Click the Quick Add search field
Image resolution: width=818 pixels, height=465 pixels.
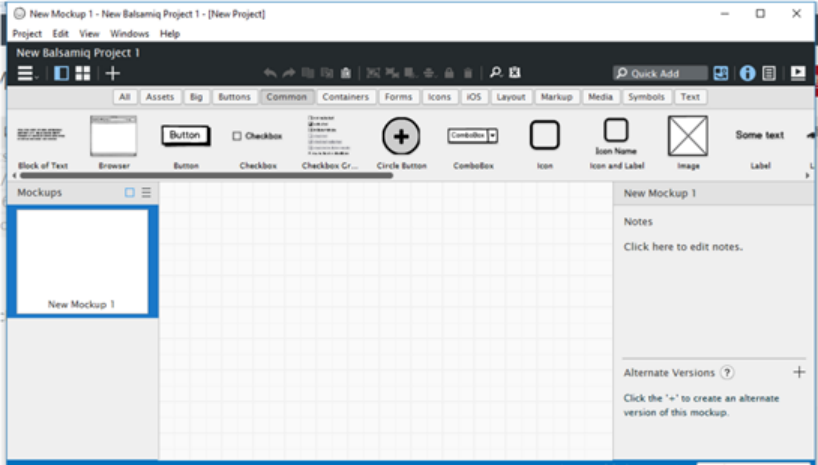point(660,73)
